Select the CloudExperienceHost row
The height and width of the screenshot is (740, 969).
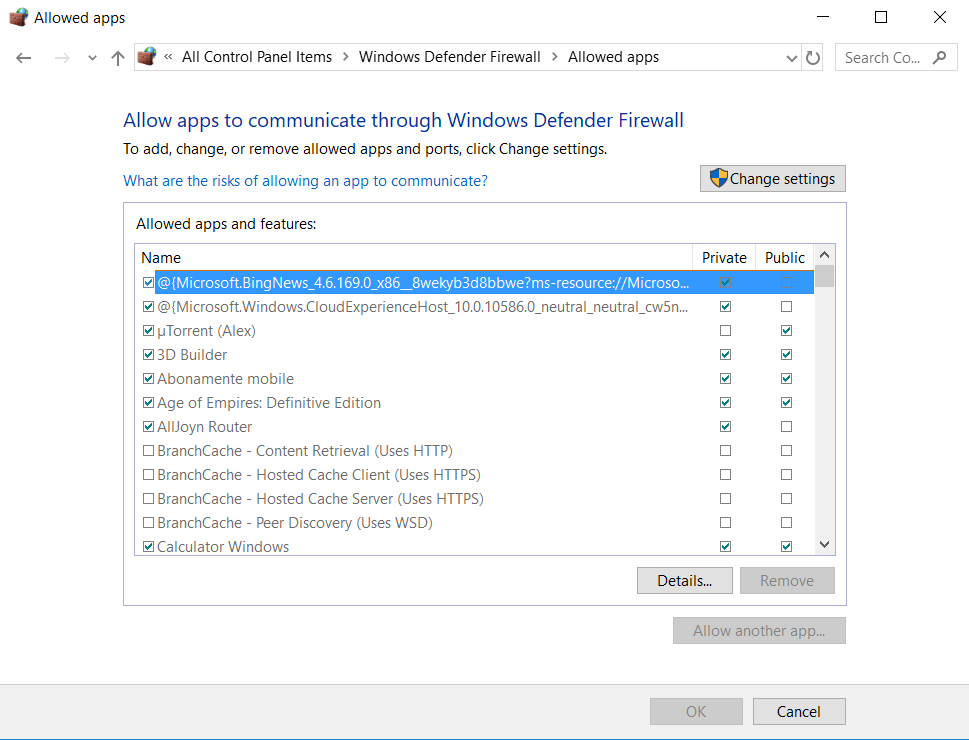[475, 307]
